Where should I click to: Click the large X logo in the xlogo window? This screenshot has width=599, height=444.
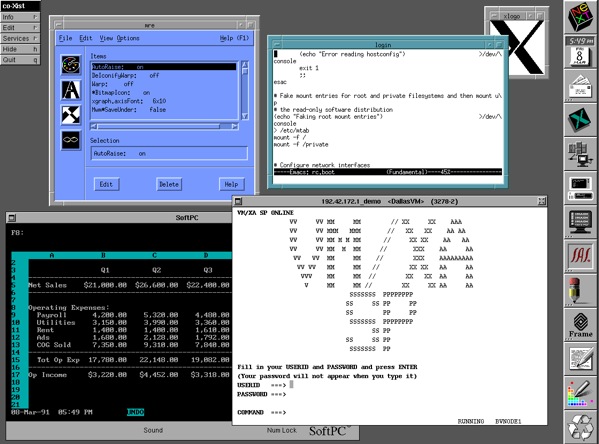[x=516, y=47]
